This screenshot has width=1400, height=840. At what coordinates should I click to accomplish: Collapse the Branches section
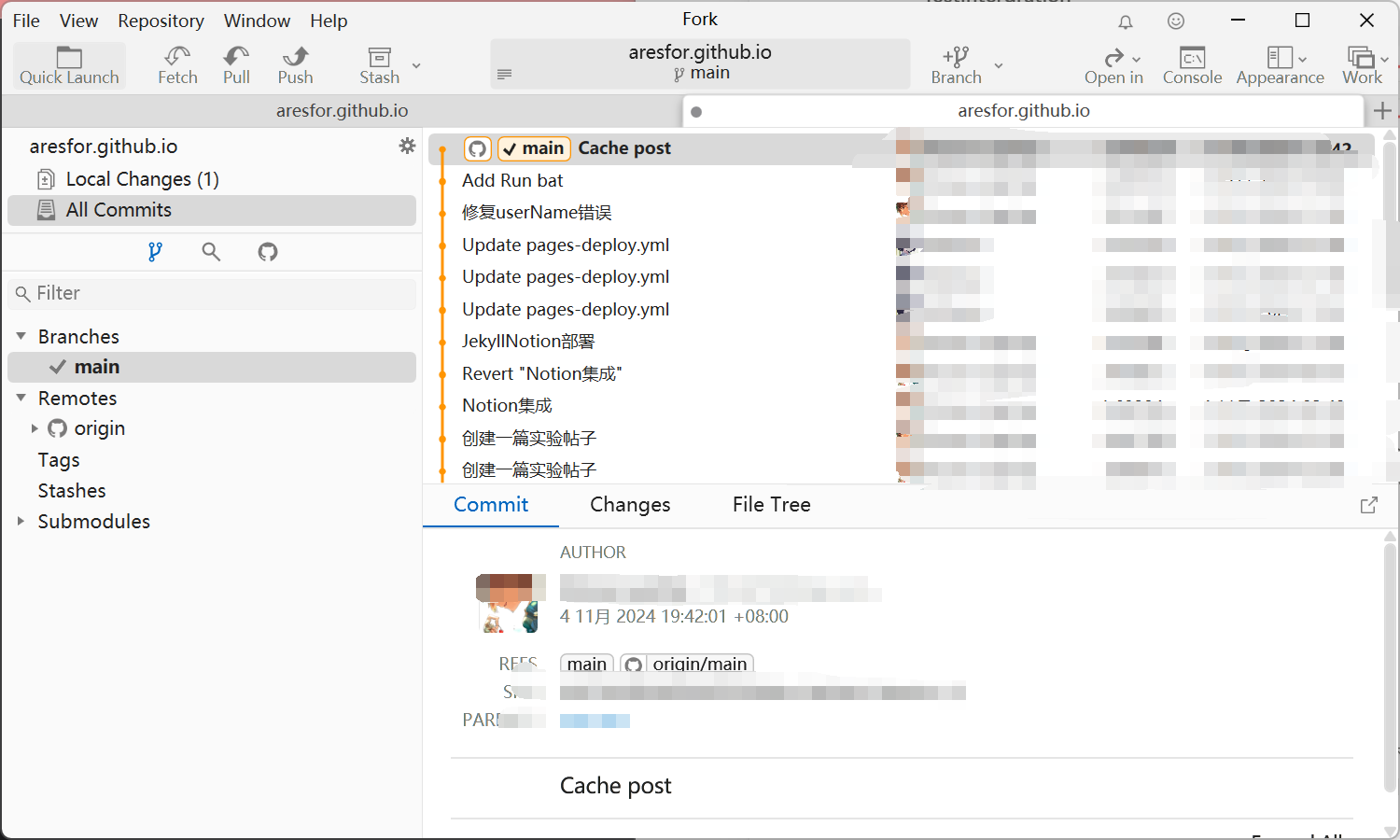pyautogui.click(x=21, y=335)
